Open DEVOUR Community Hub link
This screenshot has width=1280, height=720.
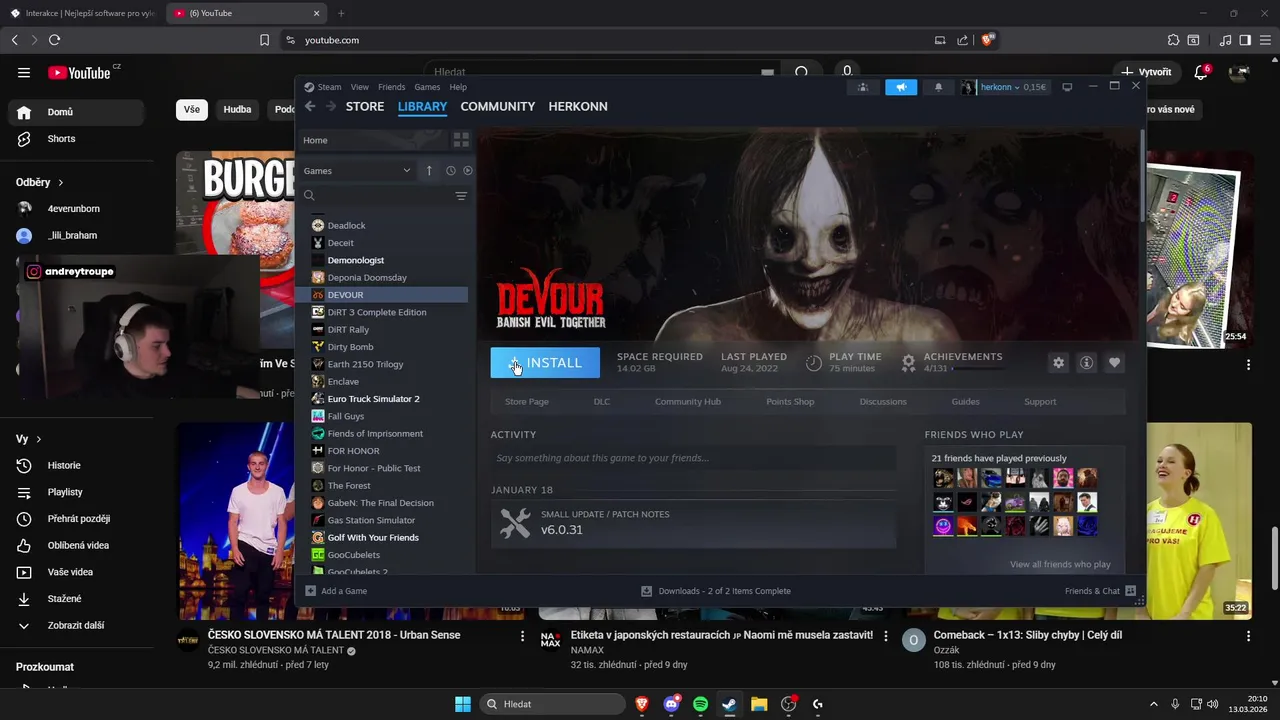688,402
